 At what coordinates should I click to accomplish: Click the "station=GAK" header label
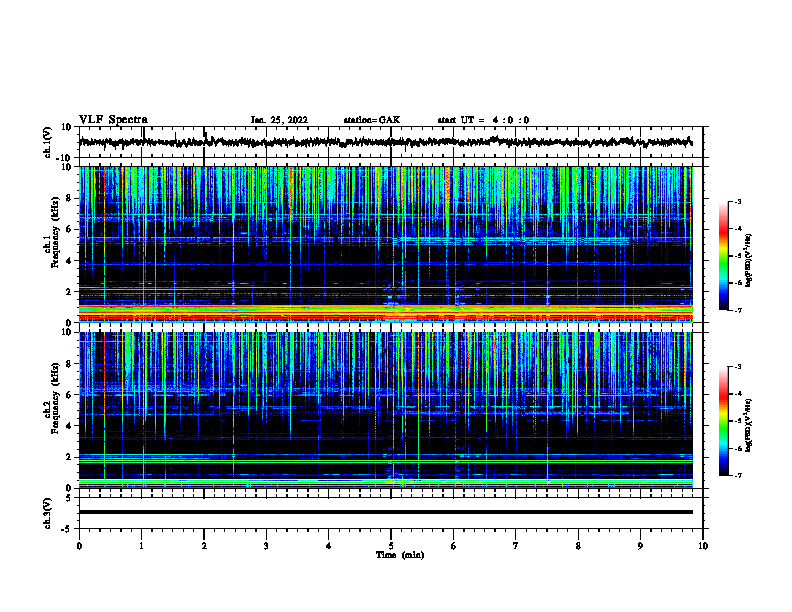click(x=372, y=120)
